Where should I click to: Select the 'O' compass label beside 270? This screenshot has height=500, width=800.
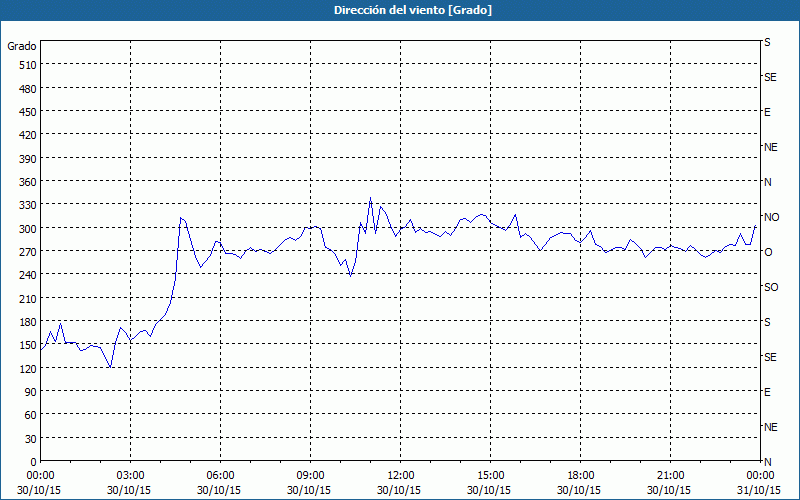point(768,252)
